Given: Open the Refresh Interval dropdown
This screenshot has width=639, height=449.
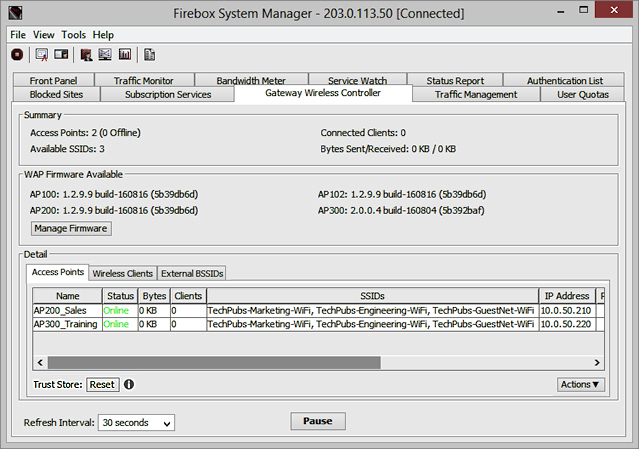Looking at the screenshot, I should coord(136,423).
